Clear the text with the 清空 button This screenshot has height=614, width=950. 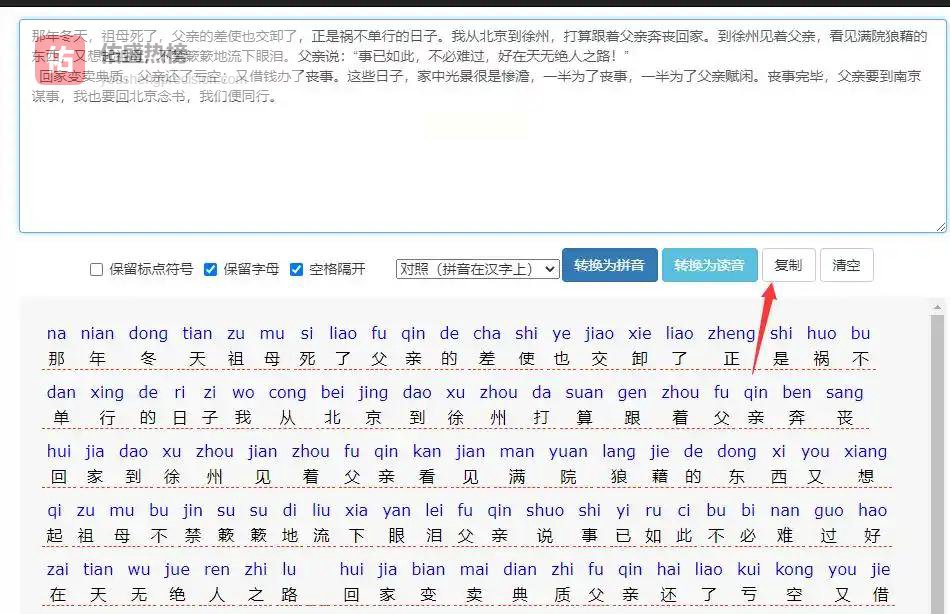click(x=846, y=265)
